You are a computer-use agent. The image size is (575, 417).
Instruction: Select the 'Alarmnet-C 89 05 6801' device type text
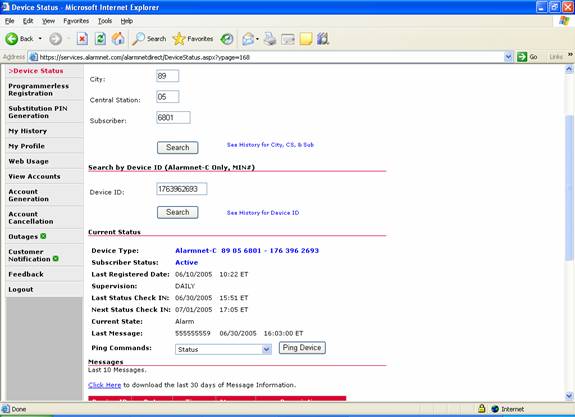point(218,251)
